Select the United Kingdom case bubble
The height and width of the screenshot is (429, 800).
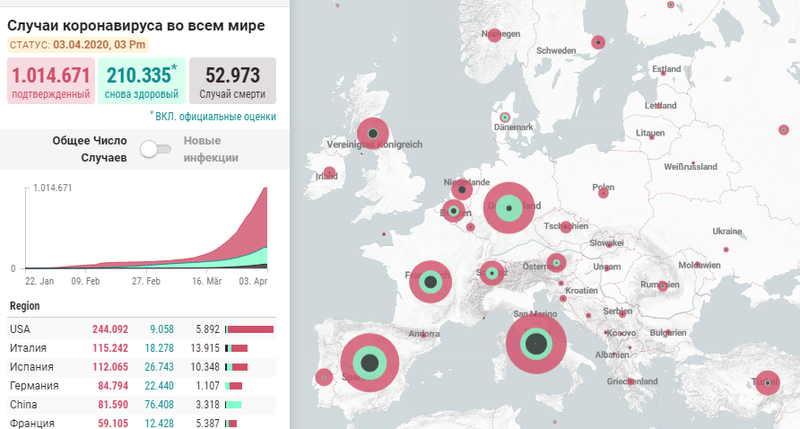372,133
